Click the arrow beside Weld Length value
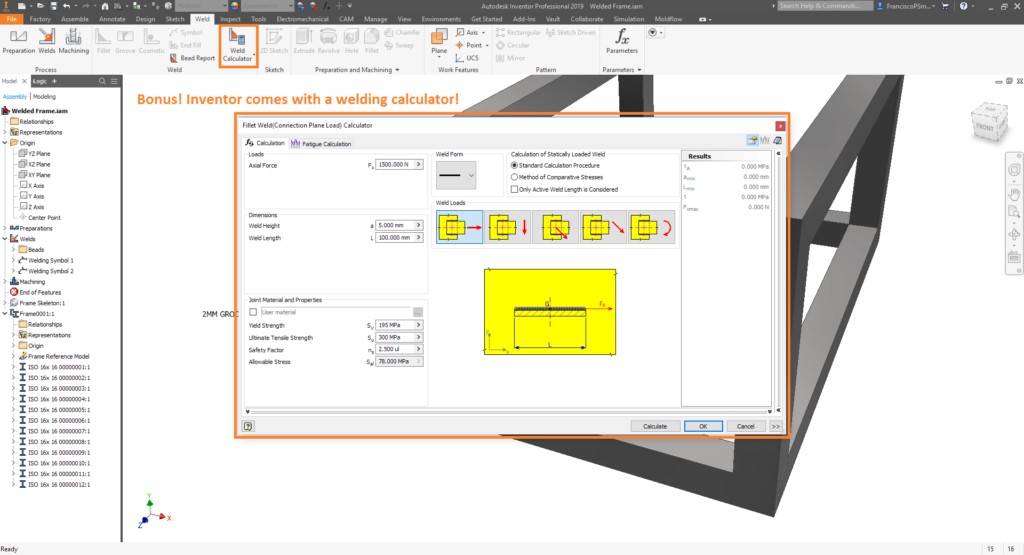This screenshot has height=555, width=1024. pyautogui.click(x=419, y=238)
